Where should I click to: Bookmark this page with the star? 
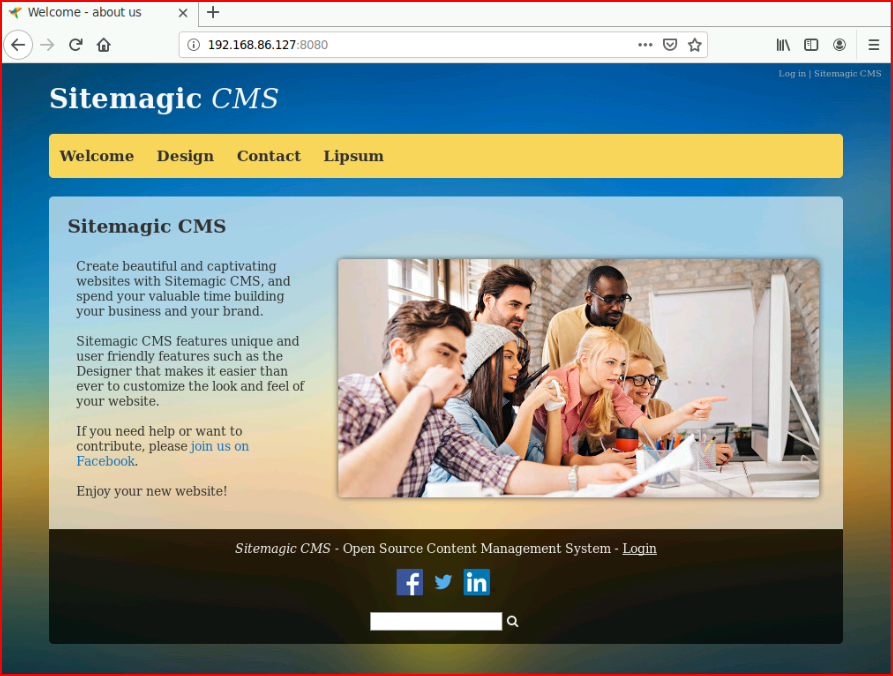point(695,44)
